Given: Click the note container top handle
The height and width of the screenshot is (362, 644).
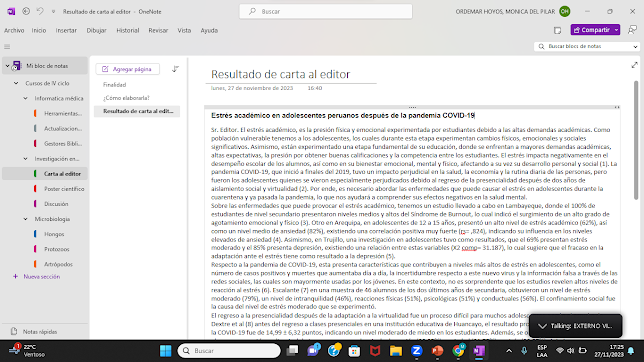Looking at the screenshot, I should (x=412, y=107).
